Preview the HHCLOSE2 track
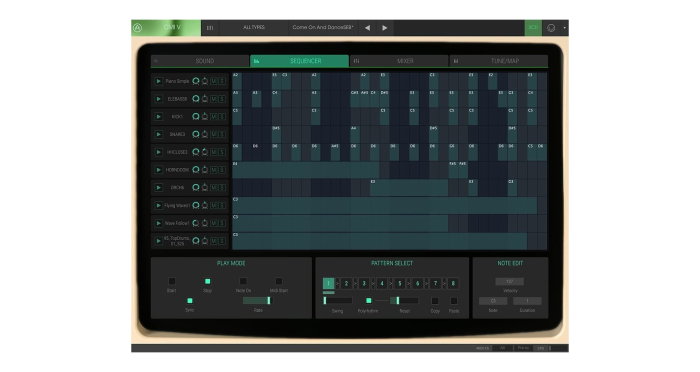 (x=158, y=152)
